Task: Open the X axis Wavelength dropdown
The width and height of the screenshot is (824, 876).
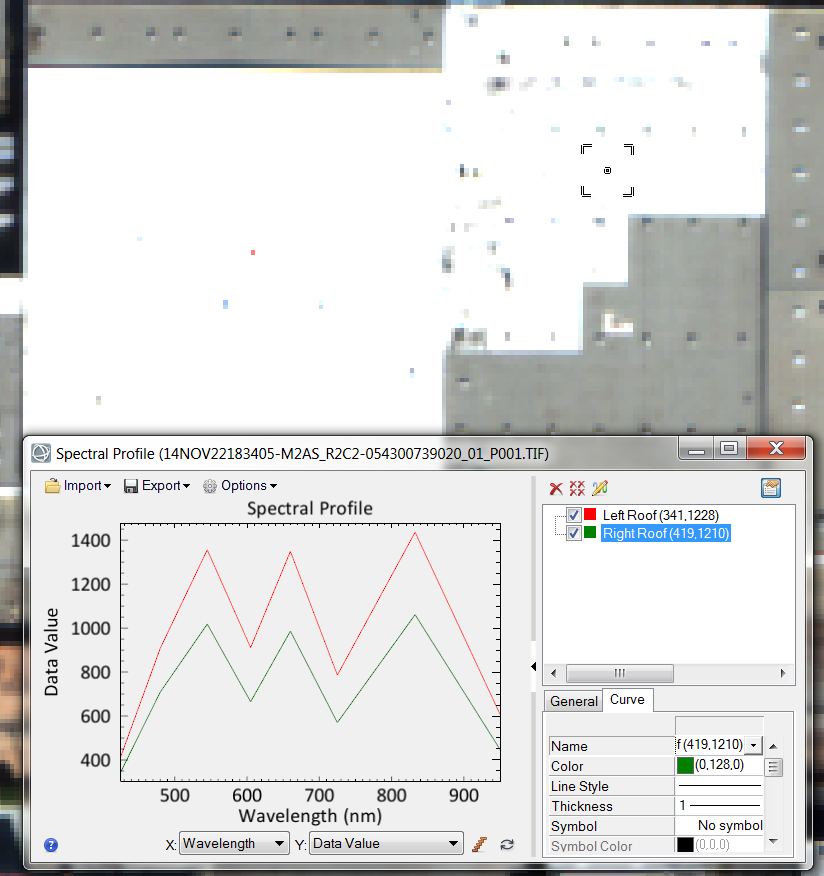Action: (x=234, y=844)
